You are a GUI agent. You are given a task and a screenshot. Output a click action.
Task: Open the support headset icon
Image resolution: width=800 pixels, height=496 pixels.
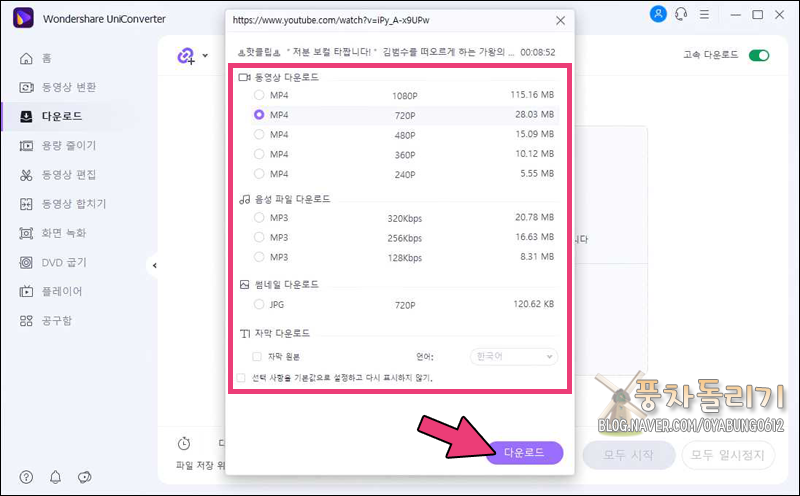tap(681, 14)
